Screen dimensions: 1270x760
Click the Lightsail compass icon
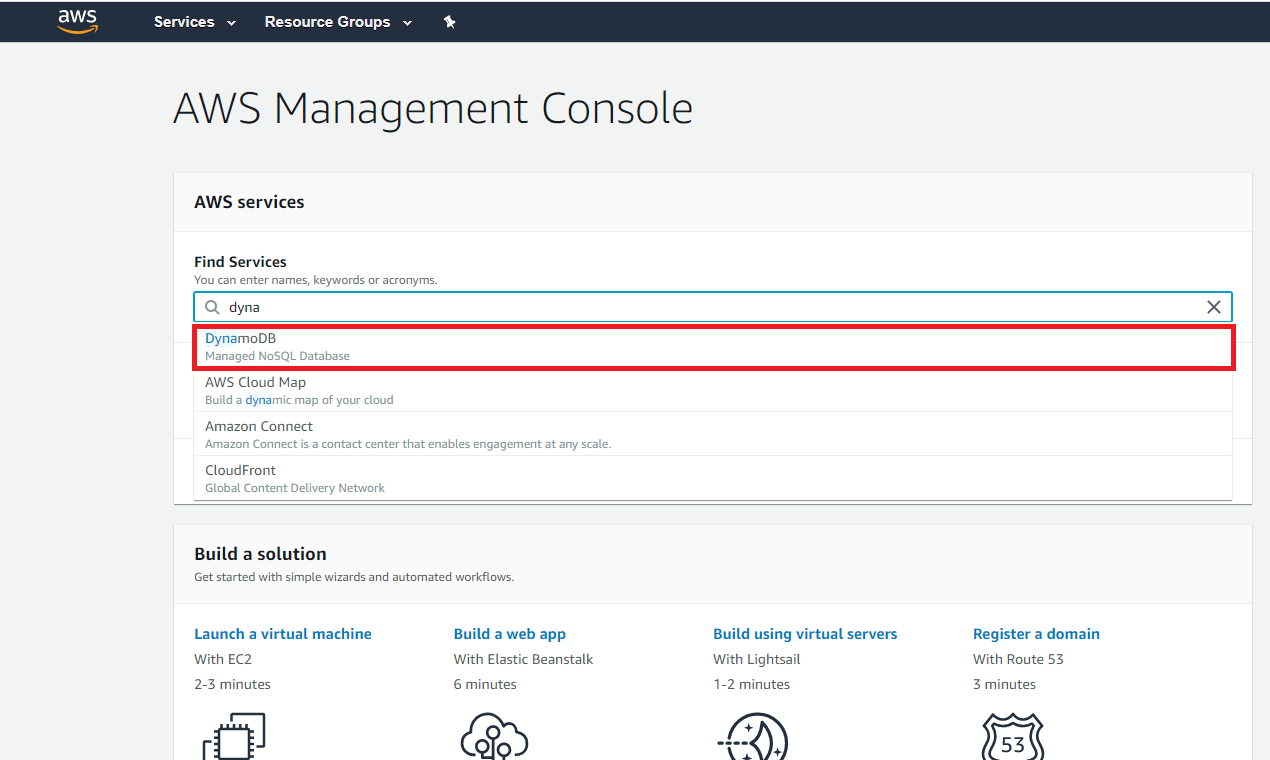tap(753, 737)
